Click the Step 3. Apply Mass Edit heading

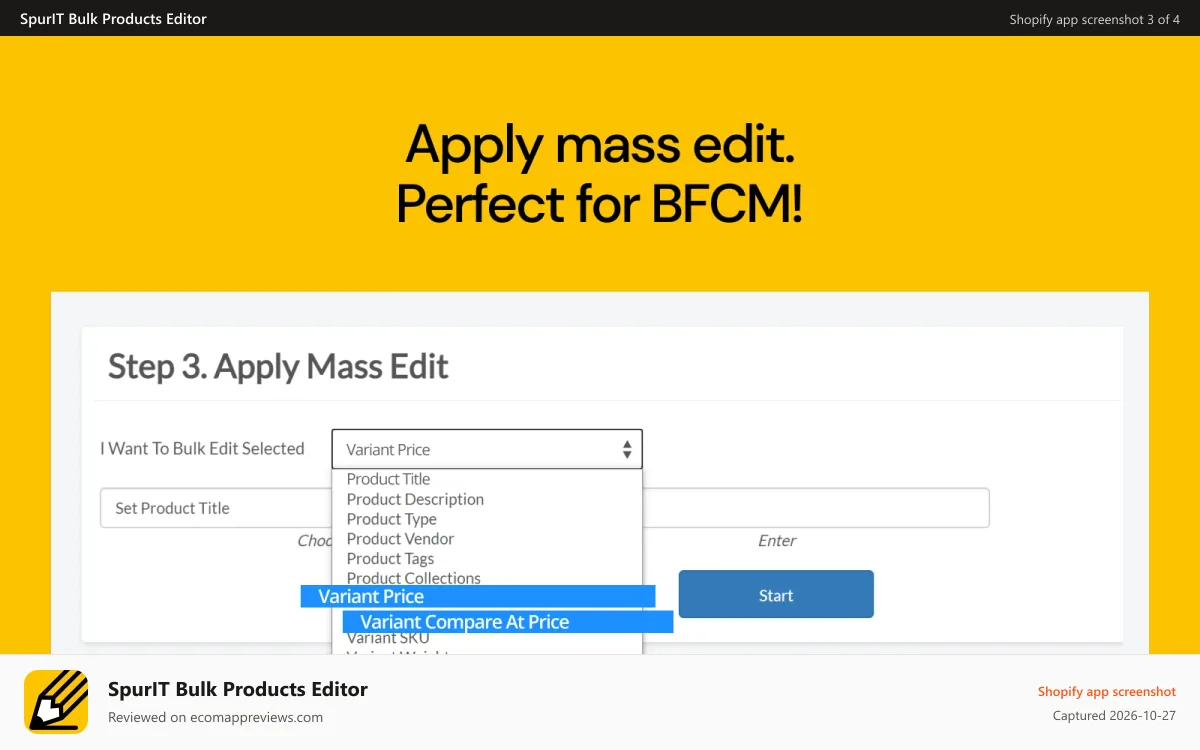click(278, 366)
